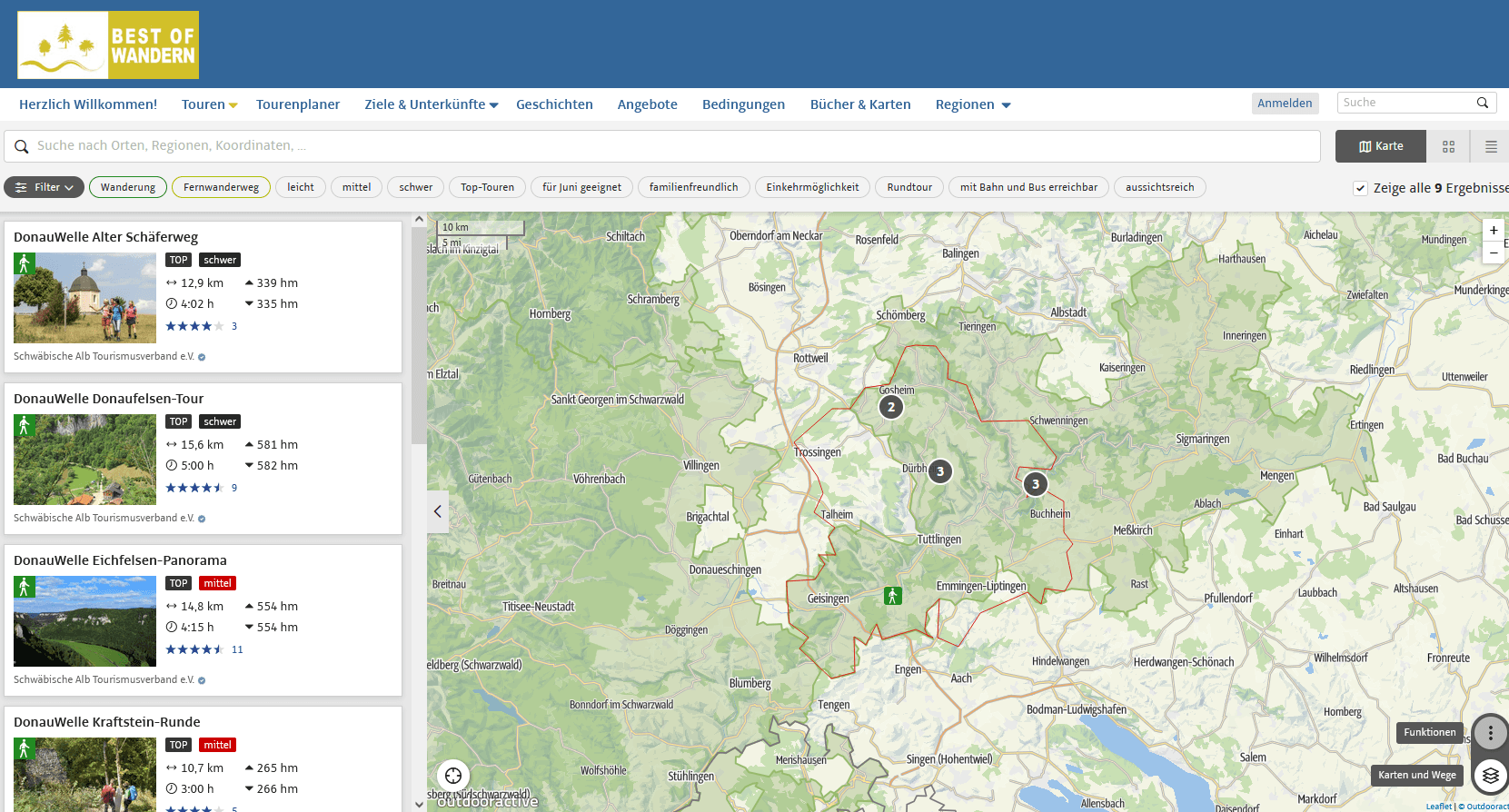Toggle the Einkehrmöglichkeit filter chip
1509x812 pixels.
812,187
